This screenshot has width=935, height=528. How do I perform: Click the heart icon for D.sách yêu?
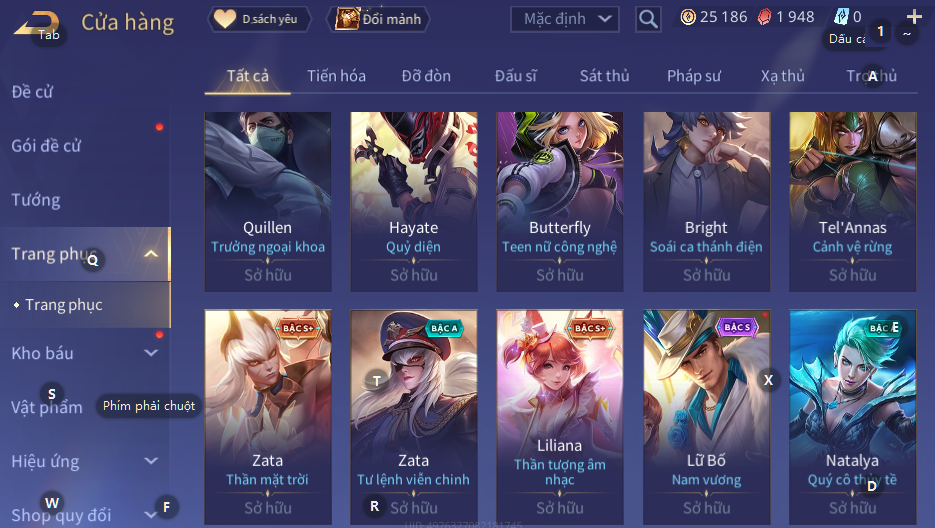tap(225, 19)
